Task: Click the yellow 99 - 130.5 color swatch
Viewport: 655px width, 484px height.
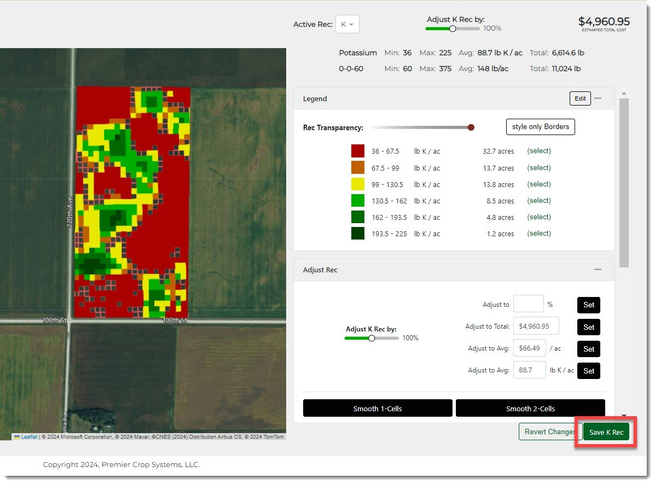Action: pyautogui.click(x=357, y=184)
